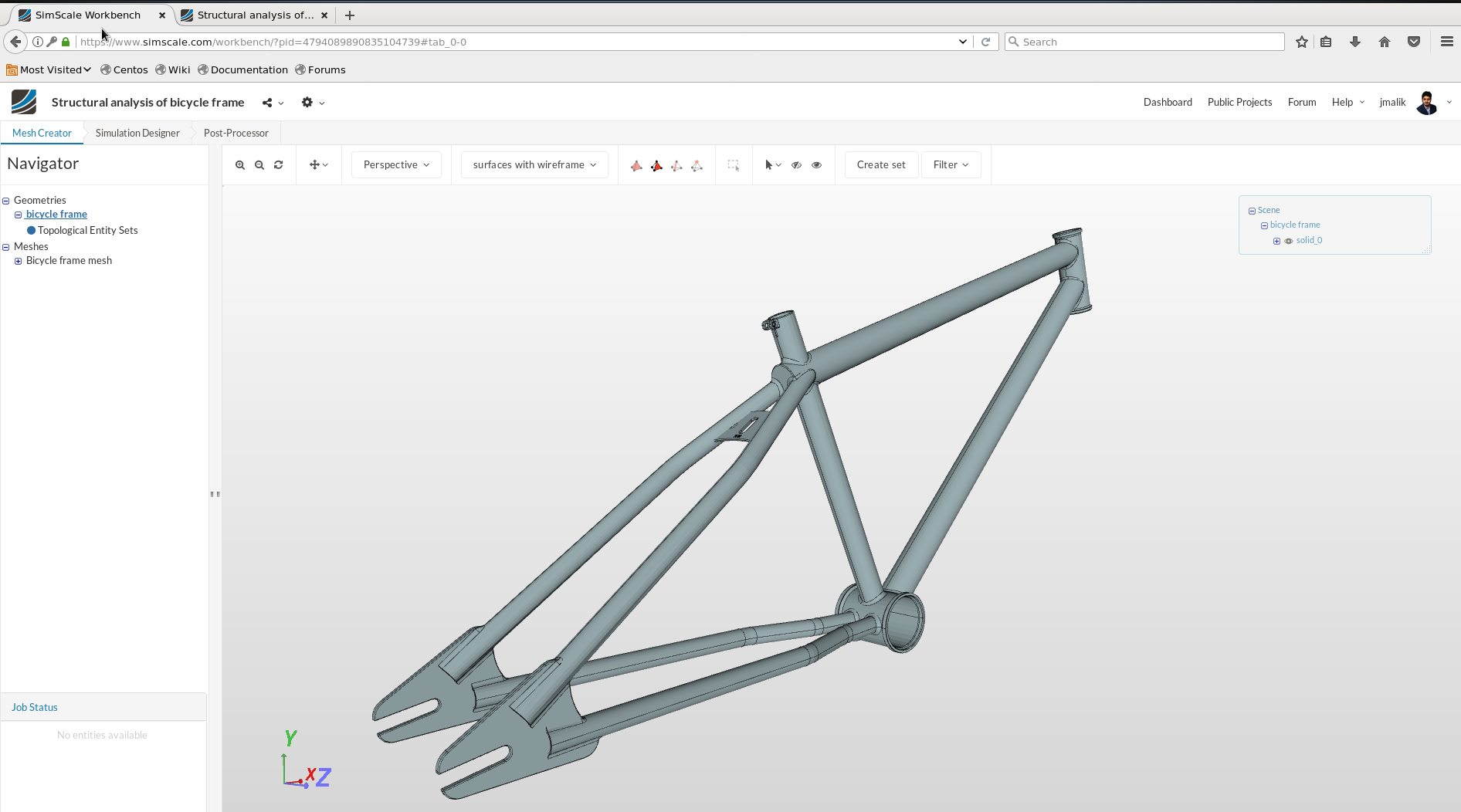Open the Post-Processor tab

236,133
